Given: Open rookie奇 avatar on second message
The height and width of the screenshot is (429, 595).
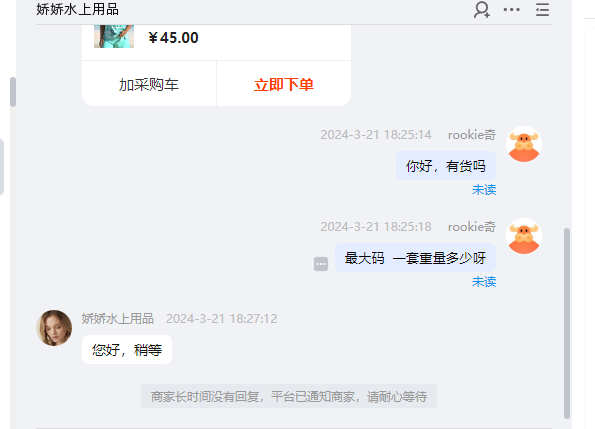Looking at the screenshot, I should click(x=524, y=236).
